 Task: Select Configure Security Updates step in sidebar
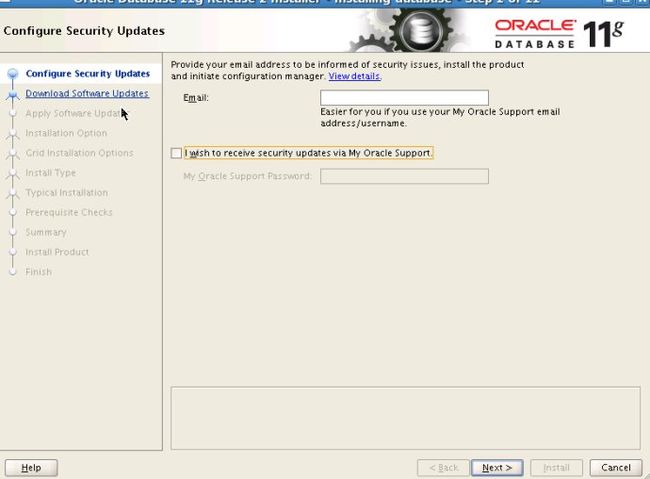pyautogui.click(x=87, y=73)
